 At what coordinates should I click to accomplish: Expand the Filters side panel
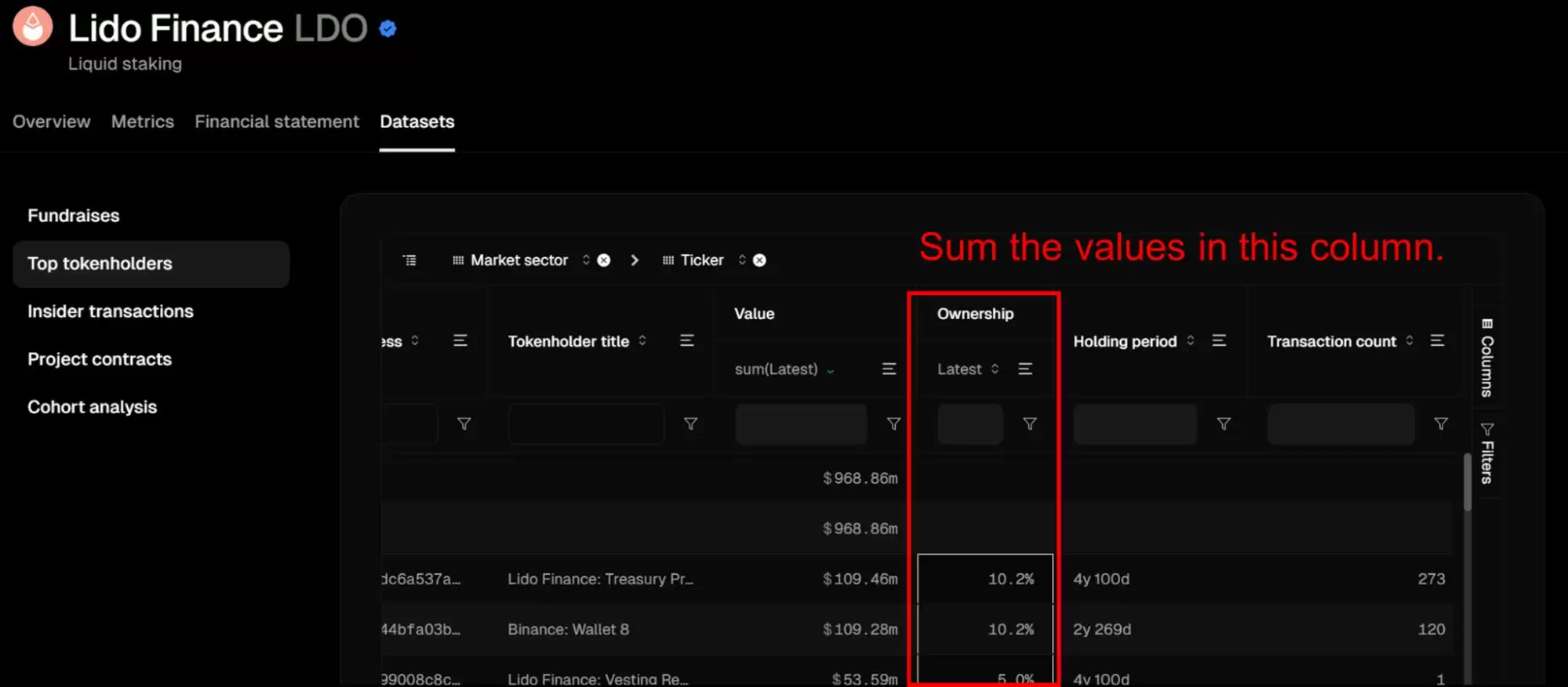tap(1486, 453)
